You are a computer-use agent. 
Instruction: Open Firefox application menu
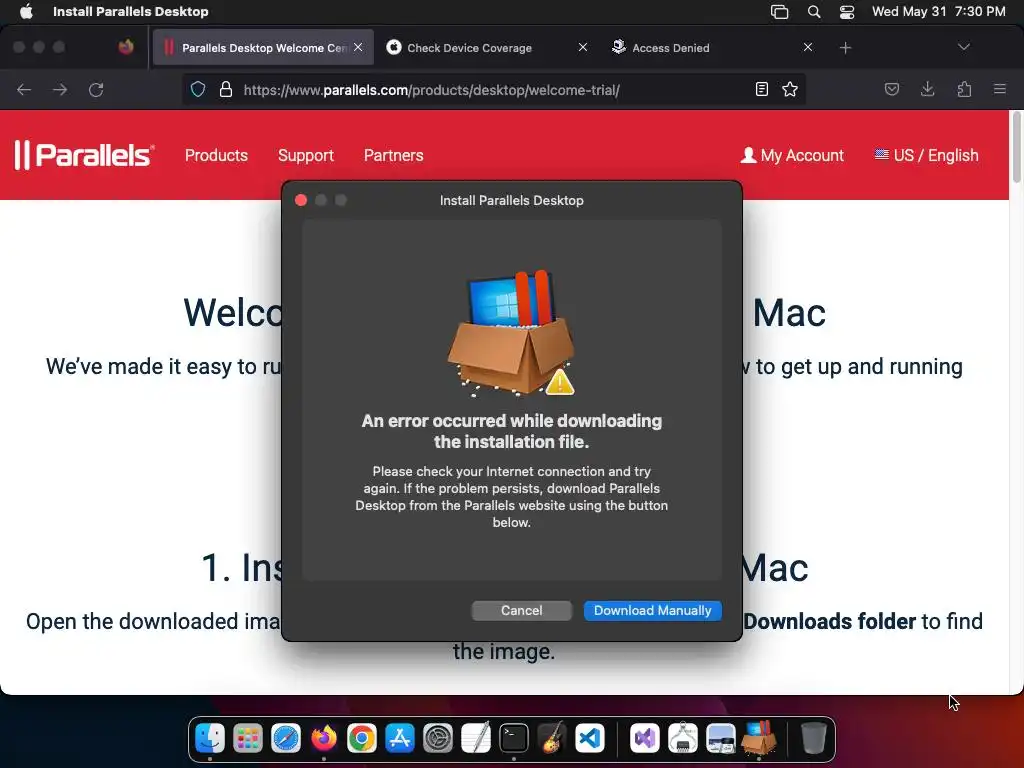(x=1000, y=89)
